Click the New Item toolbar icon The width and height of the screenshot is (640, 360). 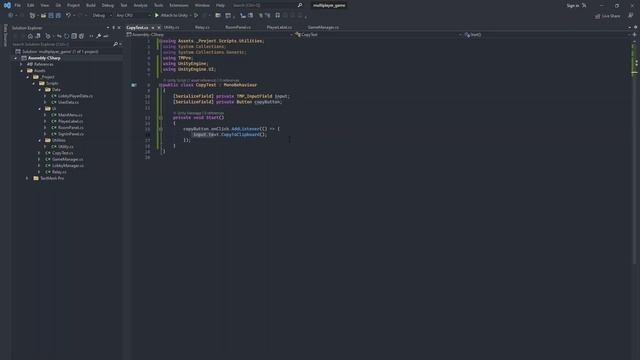coord(32,15)
